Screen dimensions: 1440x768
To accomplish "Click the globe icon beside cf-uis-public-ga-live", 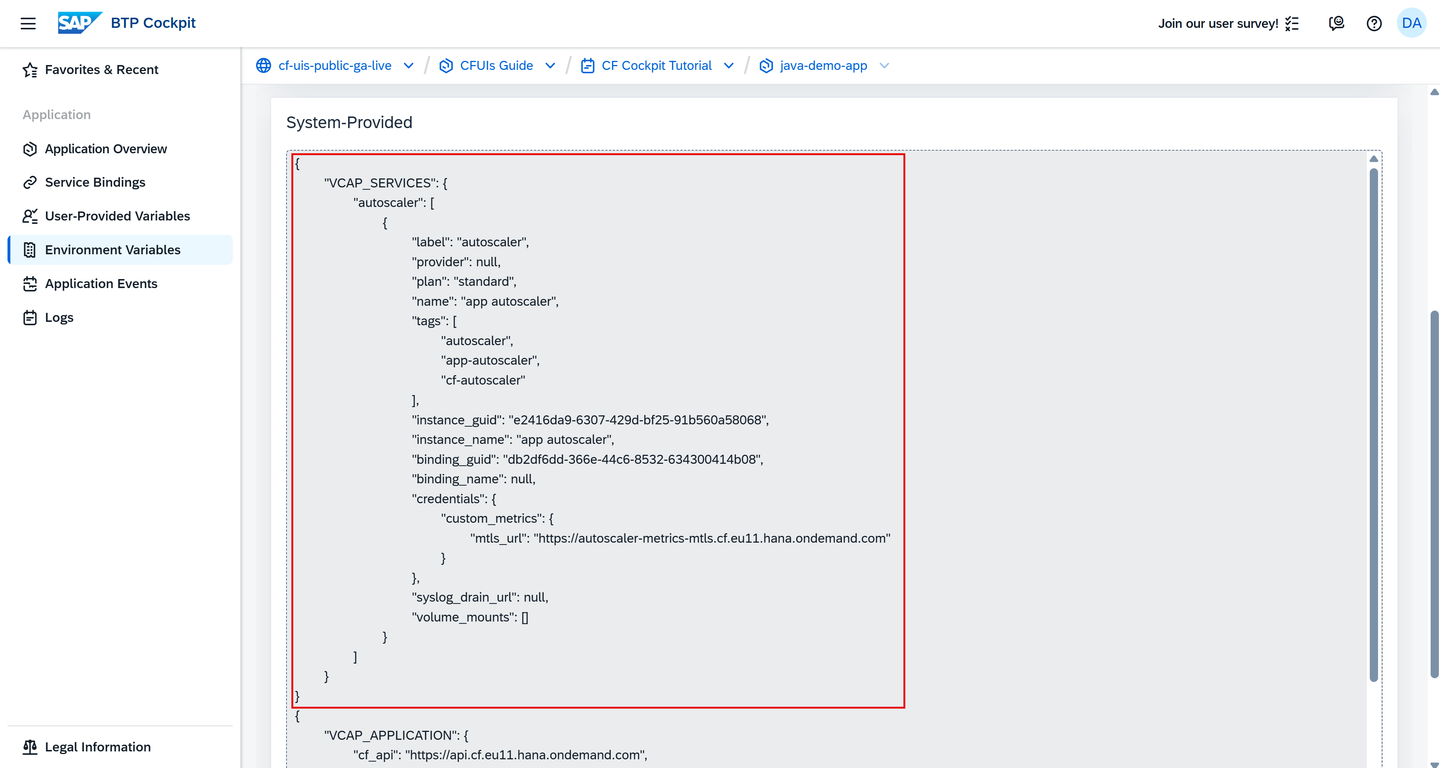I will tap(263, 66).
